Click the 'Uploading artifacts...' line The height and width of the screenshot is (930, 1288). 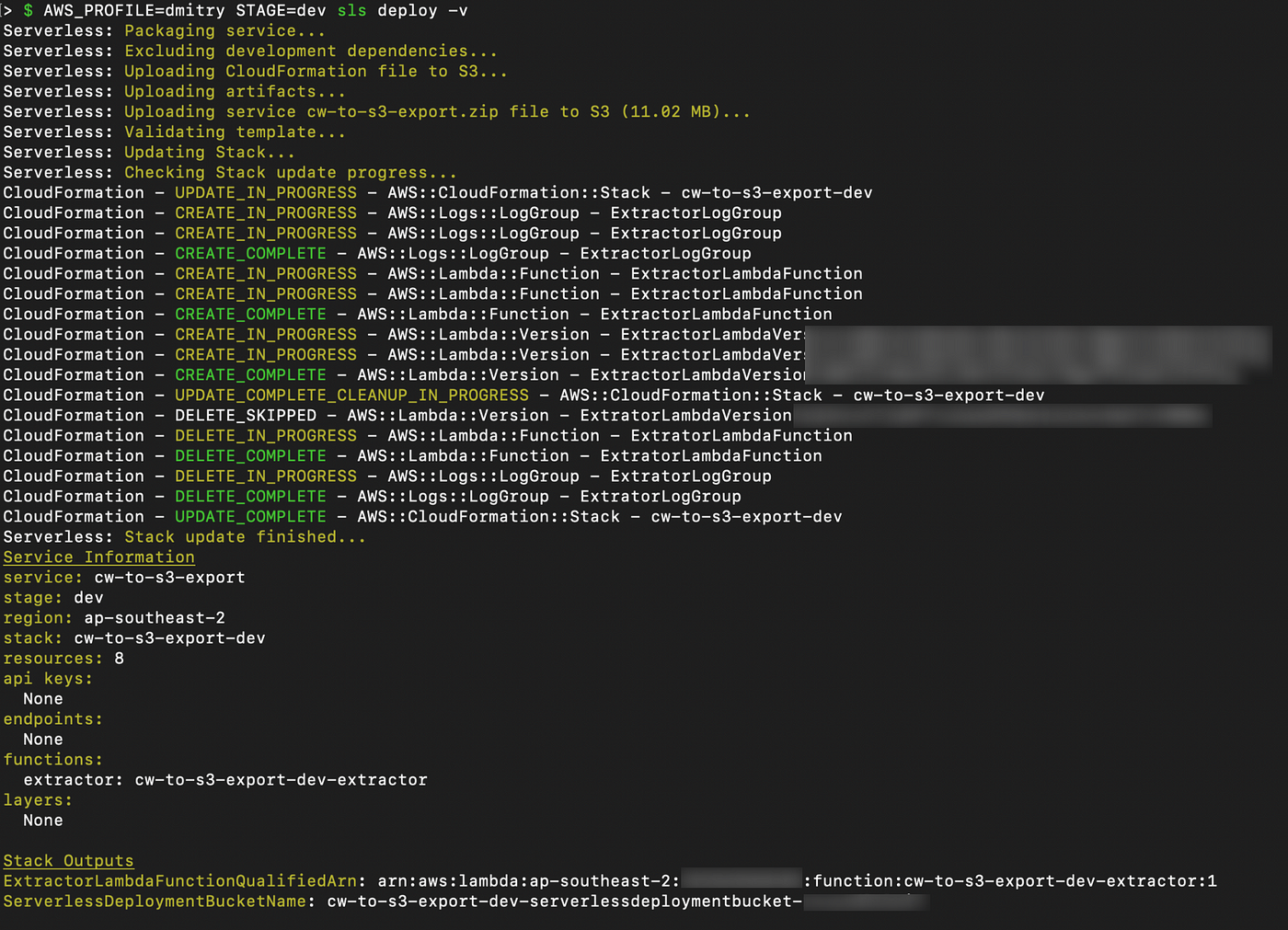point(174,92)
